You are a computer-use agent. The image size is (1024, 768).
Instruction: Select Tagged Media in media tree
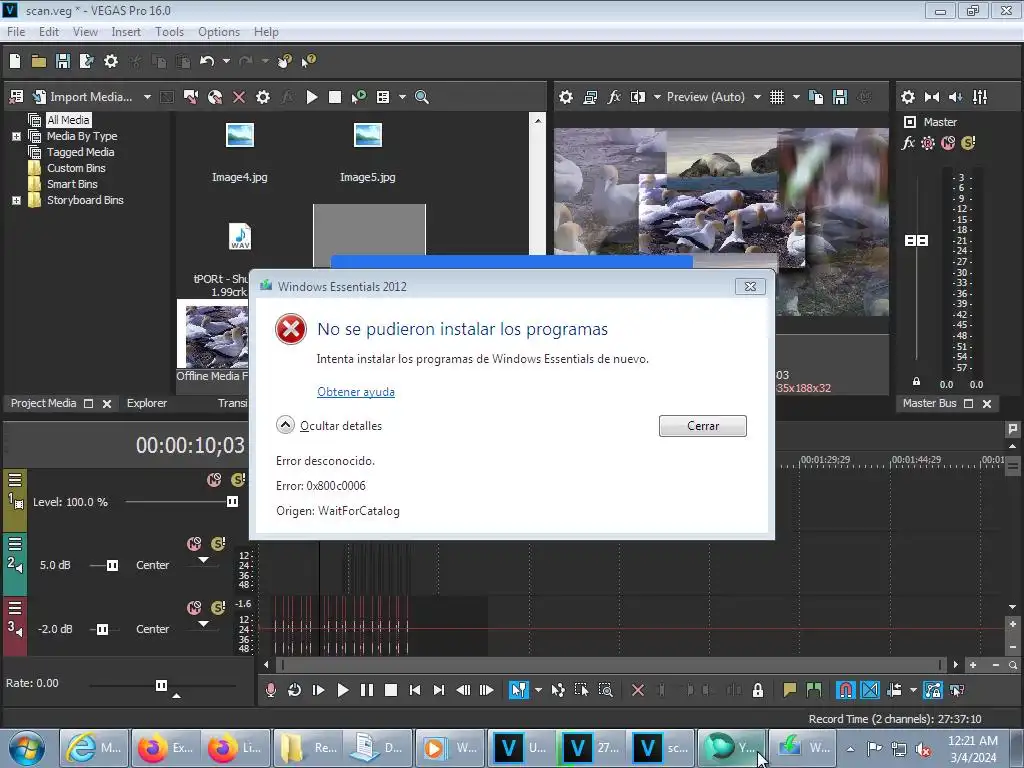point(80,152)
